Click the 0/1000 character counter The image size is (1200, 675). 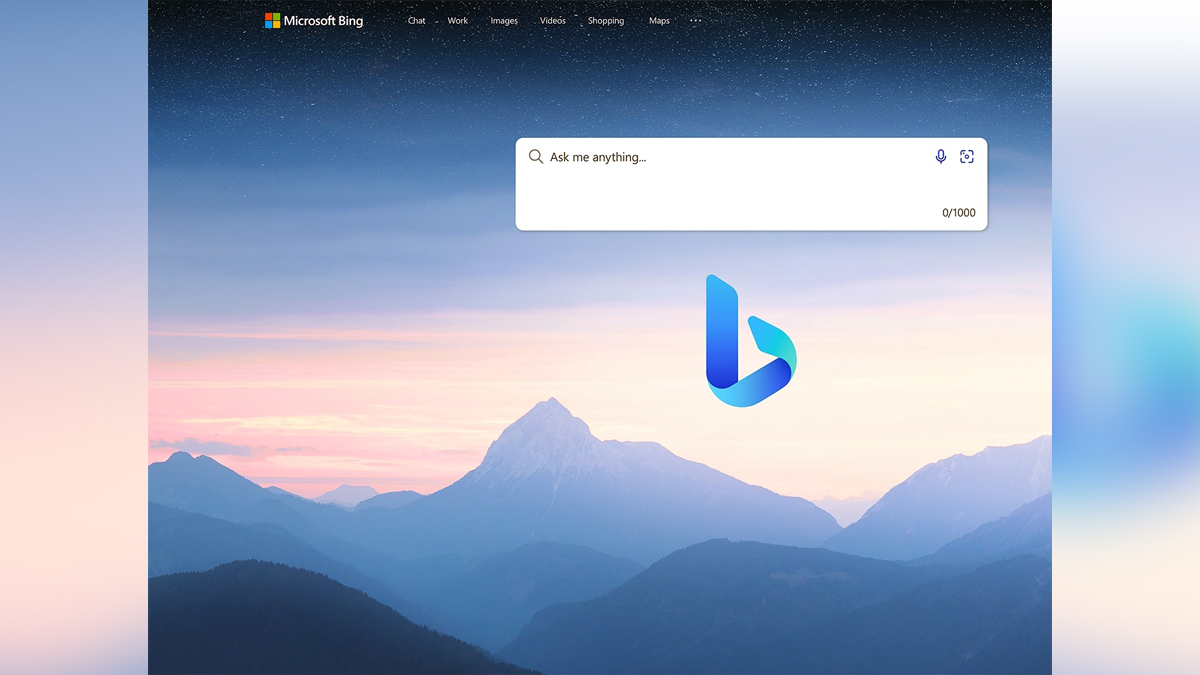coord(959,213)
